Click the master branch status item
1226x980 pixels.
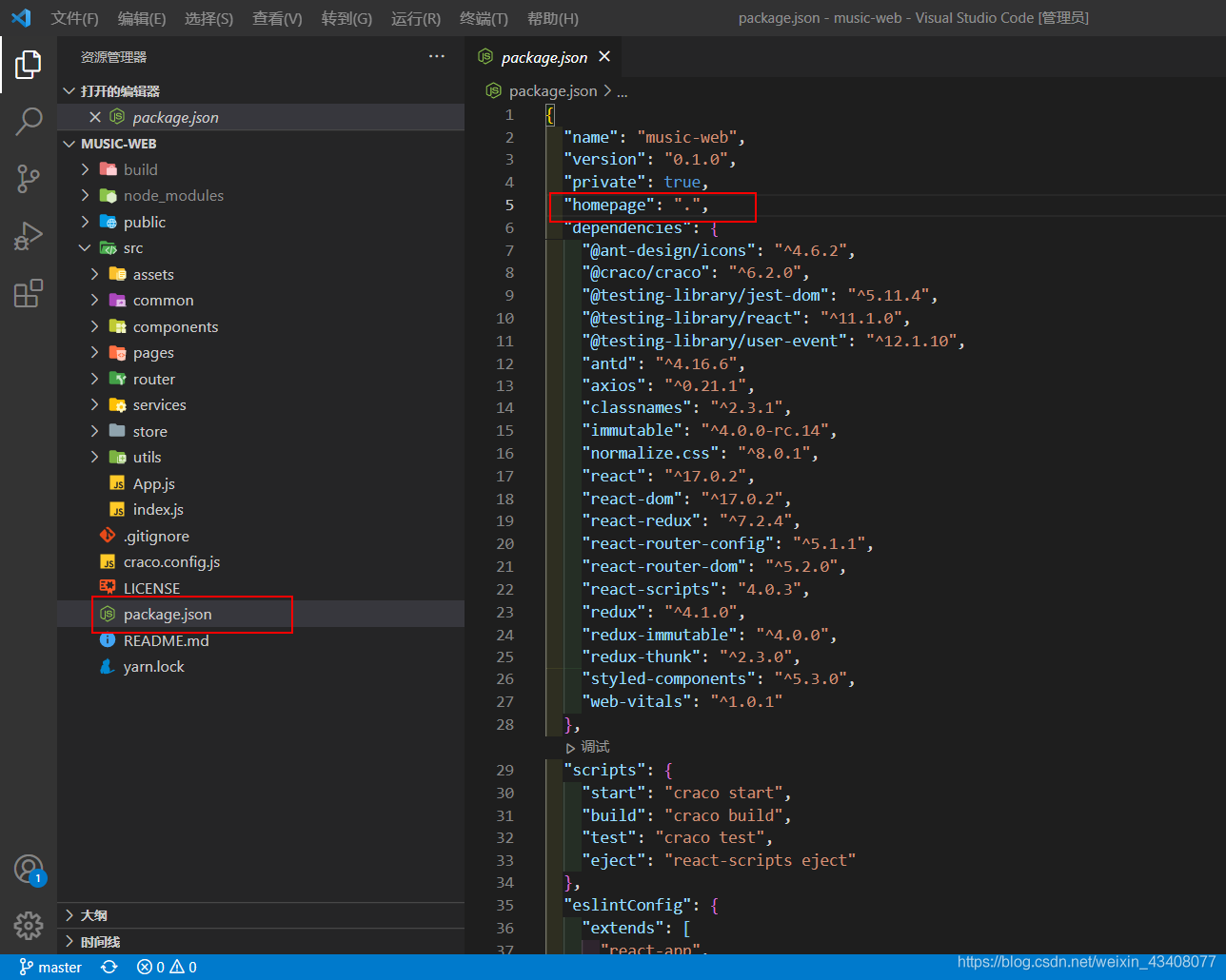click(x=50, y=967)
